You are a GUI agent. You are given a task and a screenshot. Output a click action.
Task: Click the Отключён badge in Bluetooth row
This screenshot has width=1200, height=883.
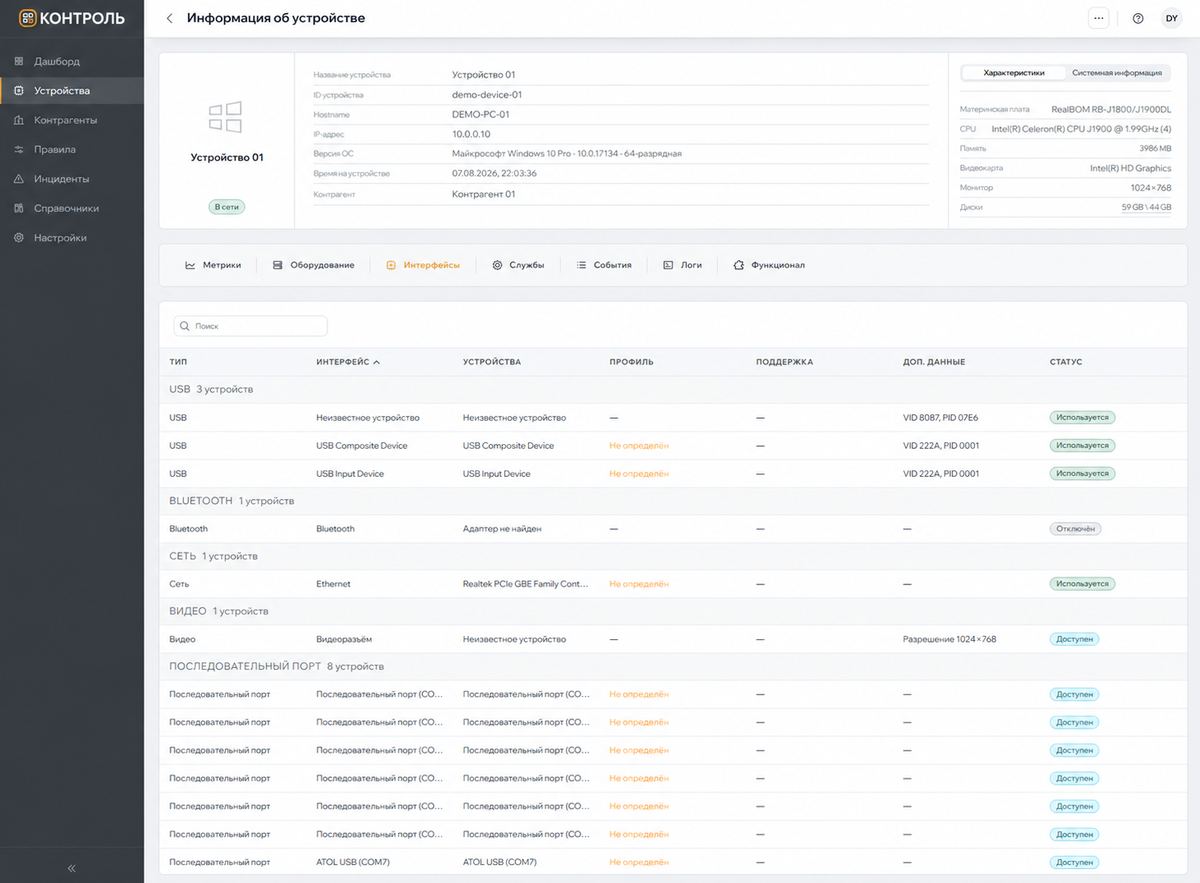pyautogui.click(x=1076, y=529)
